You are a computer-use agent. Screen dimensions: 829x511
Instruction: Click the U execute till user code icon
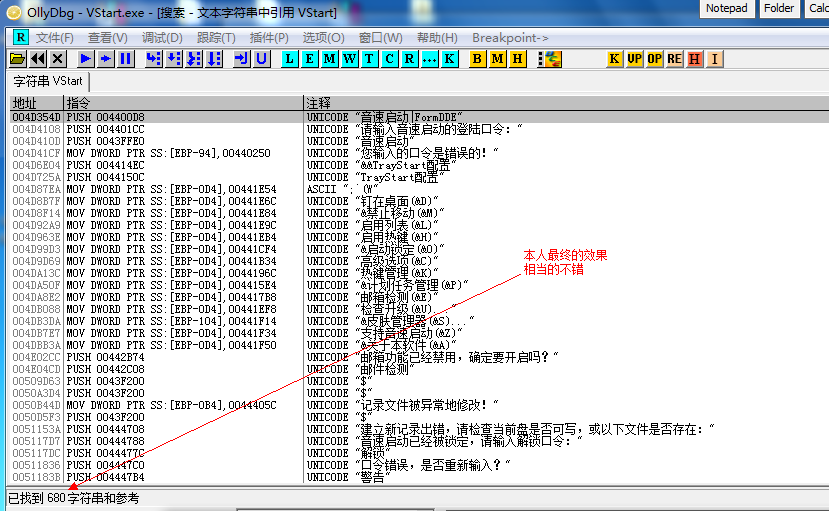tap(261, 59)
